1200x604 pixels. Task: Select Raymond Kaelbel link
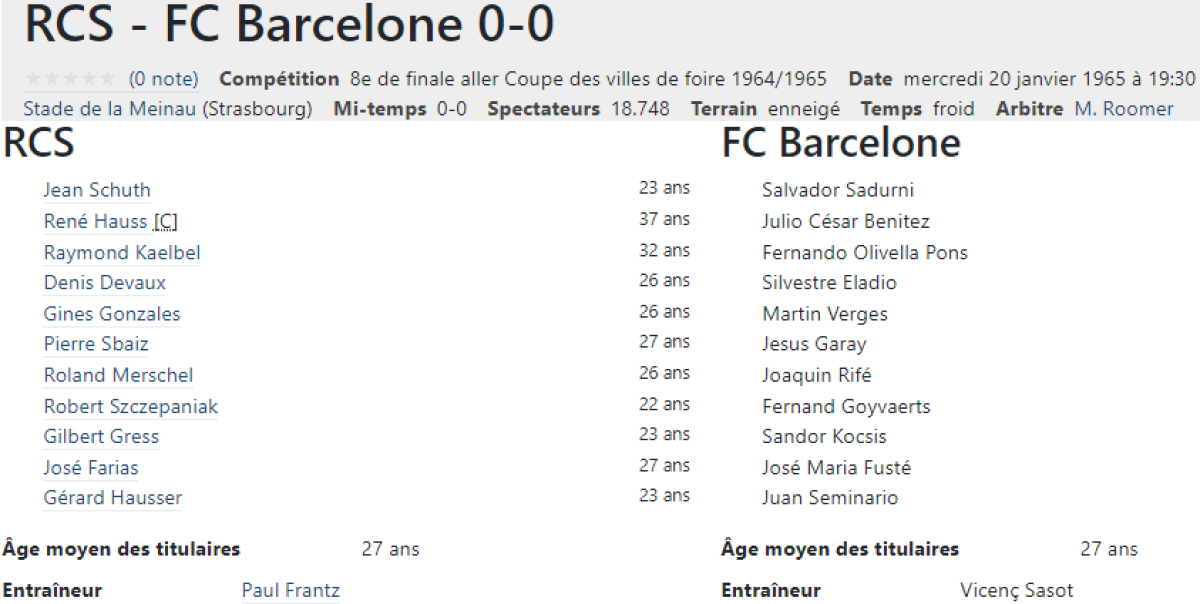tap(122, 252)
